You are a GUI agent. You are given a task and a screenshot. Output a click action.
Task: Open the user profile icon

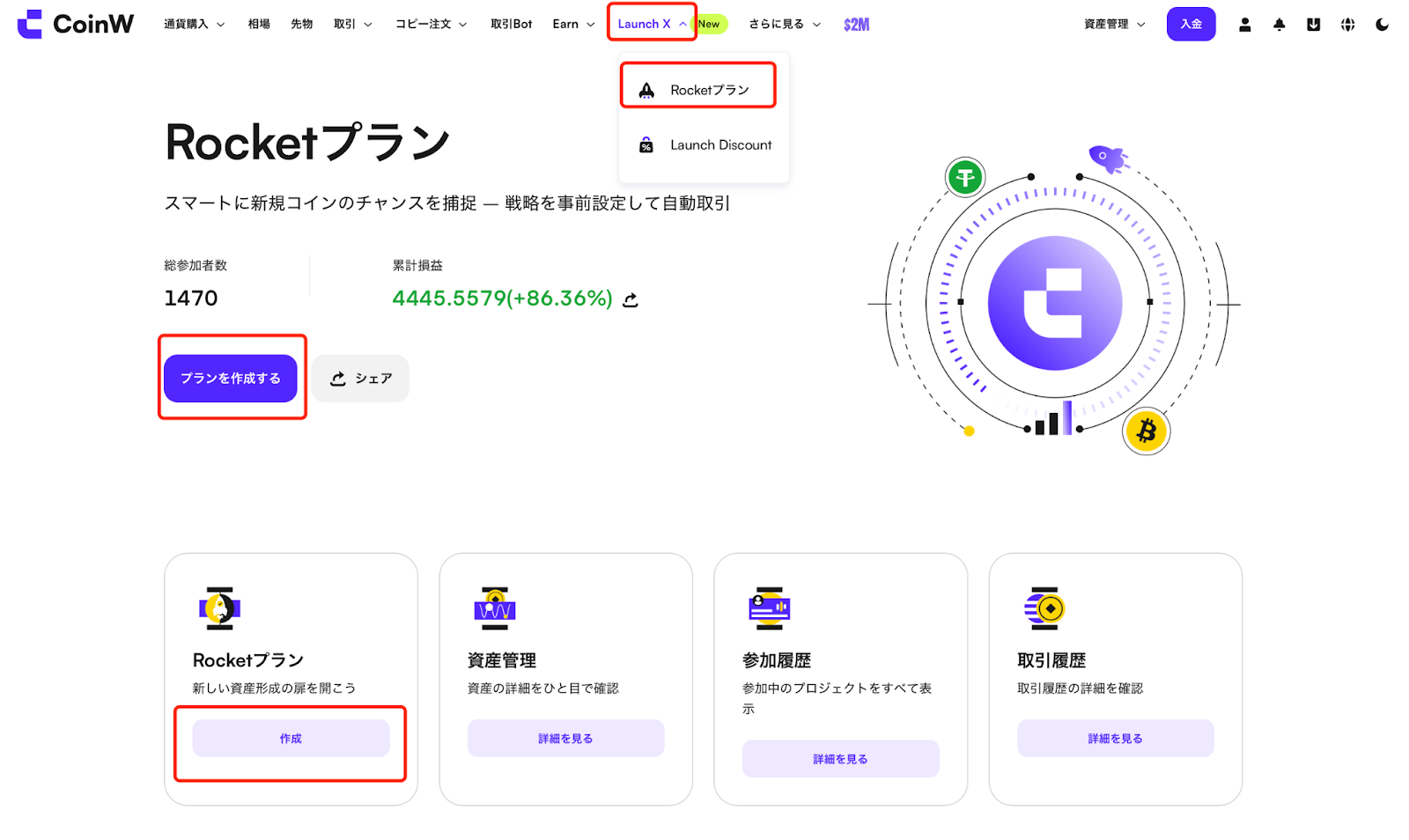(1244, 25)
